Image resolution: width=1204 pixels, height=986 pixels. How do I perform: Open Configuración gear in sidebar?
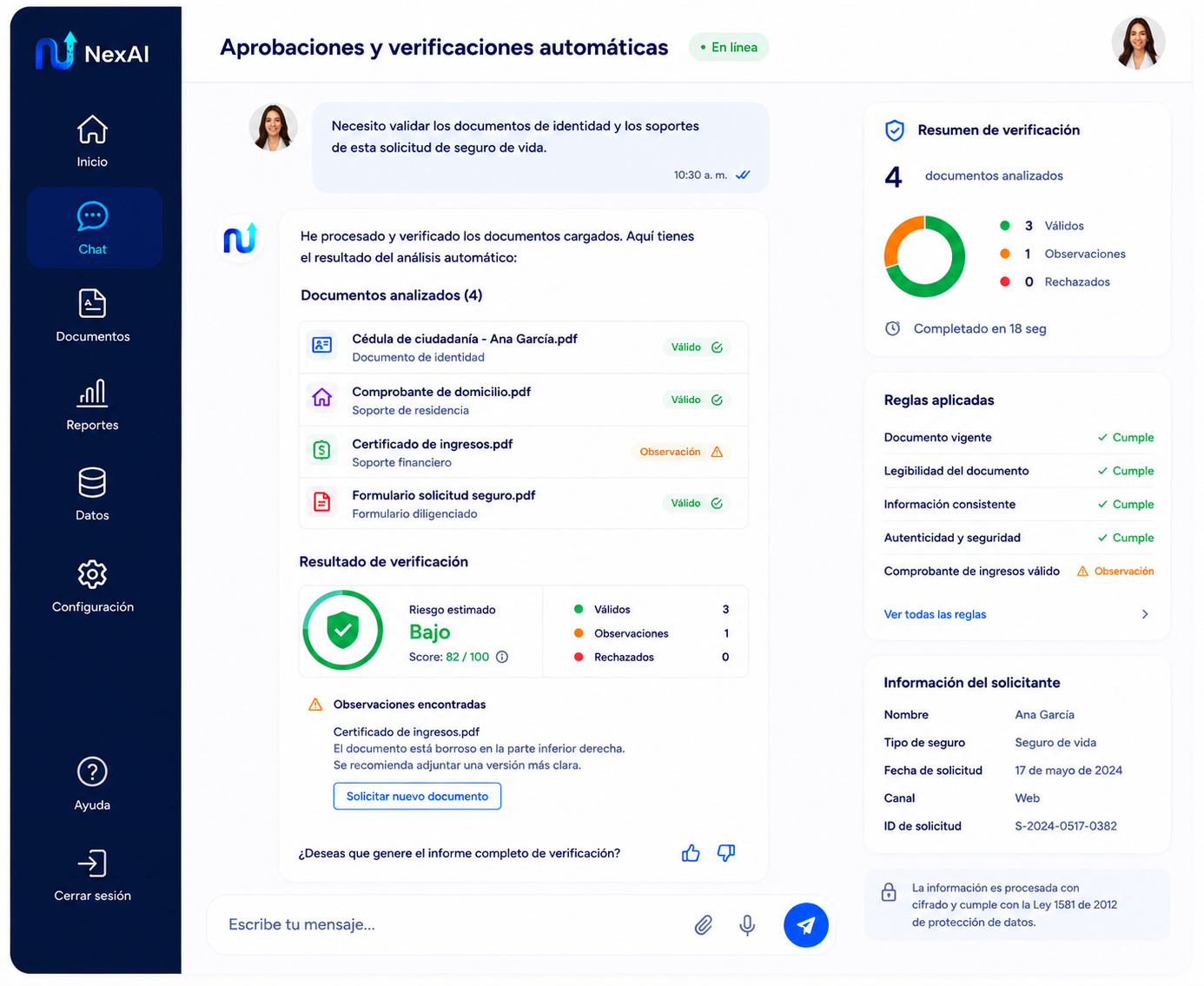(x=92, y=574)
